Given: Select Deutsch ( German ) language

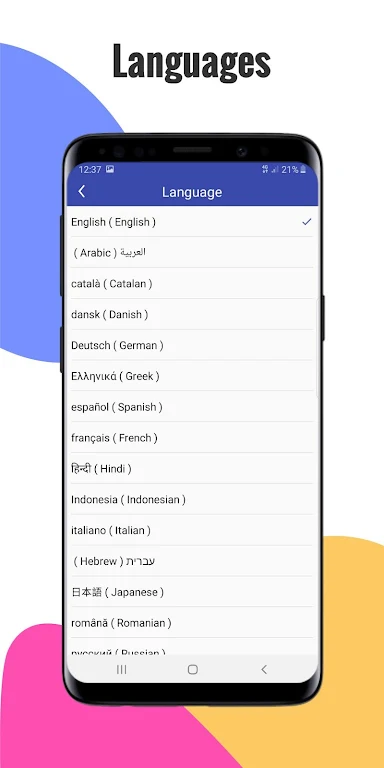Looking at the screenshot, I should pos(192,345).
